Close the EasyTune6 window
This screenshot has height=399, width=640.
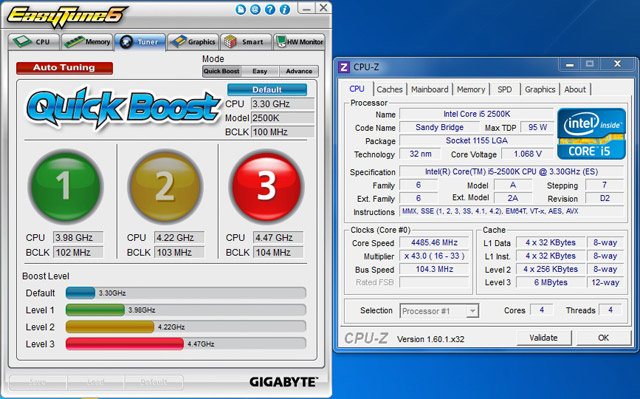coord(323,8)
